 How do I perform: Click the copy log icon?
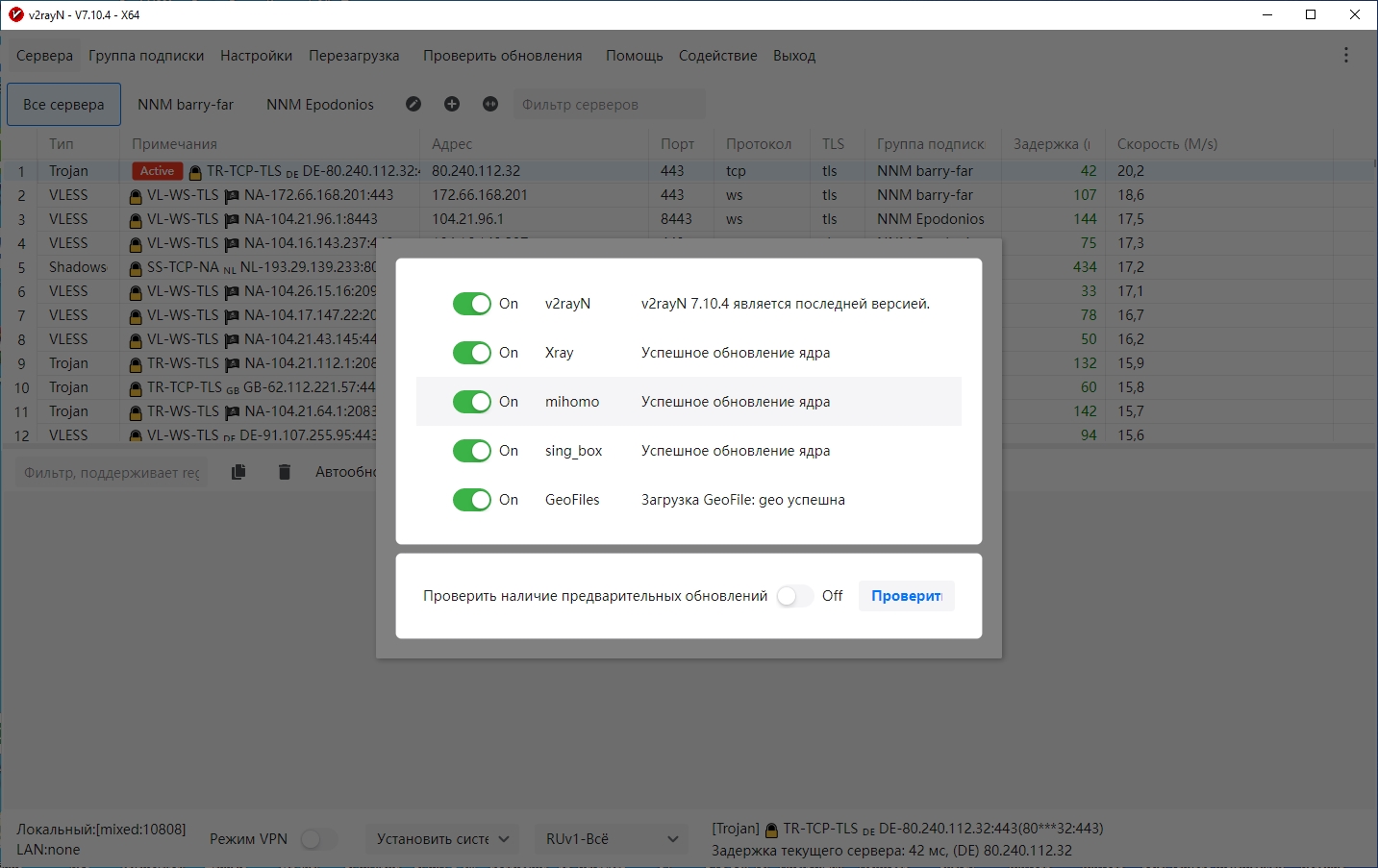coord(238,472)
